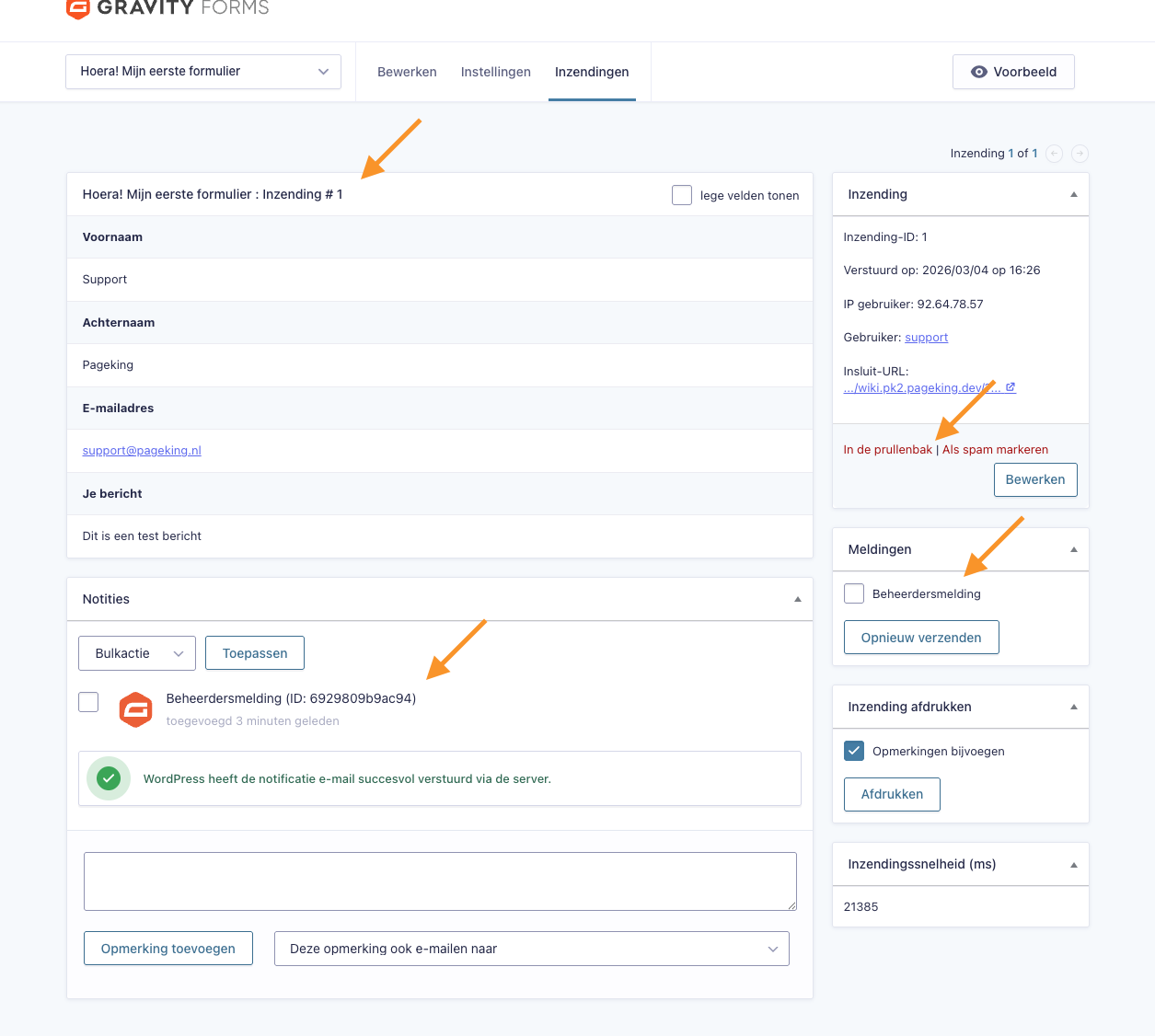1155x1036 pixels.
Task: Enable 'lege velden tonen' checkbox
Action: [x=682, y=195]
